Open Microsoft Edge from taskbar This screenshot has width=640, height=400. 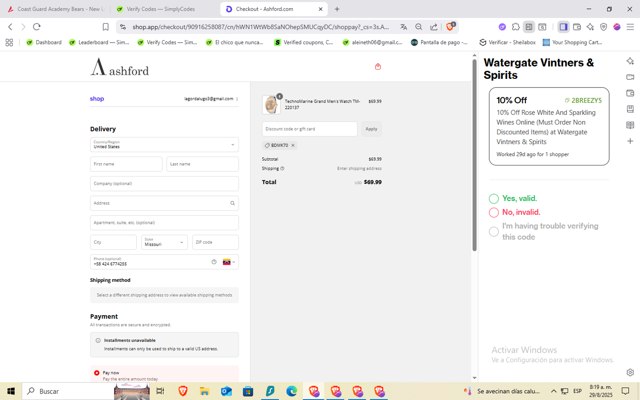pyautogui.click(x=291, y=391)
